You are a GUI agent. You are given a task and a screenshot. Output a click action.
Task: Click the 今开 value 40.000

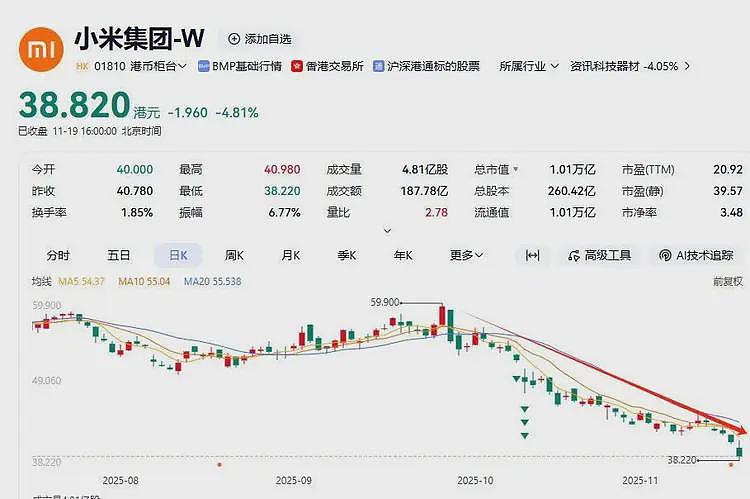pos(135,169)
